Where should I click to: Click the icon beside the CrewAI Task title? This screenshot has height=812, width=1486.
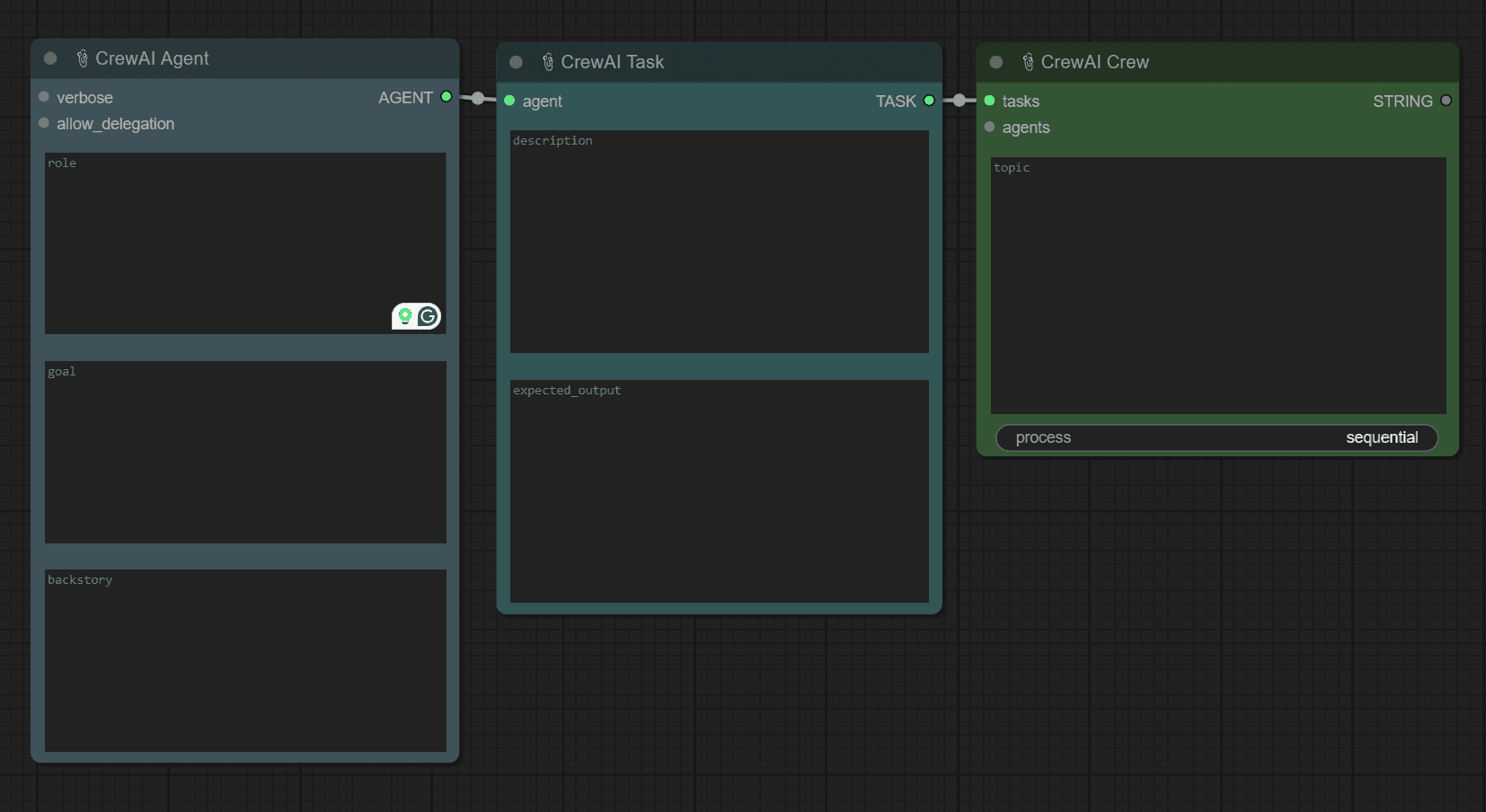pos(548,62)
